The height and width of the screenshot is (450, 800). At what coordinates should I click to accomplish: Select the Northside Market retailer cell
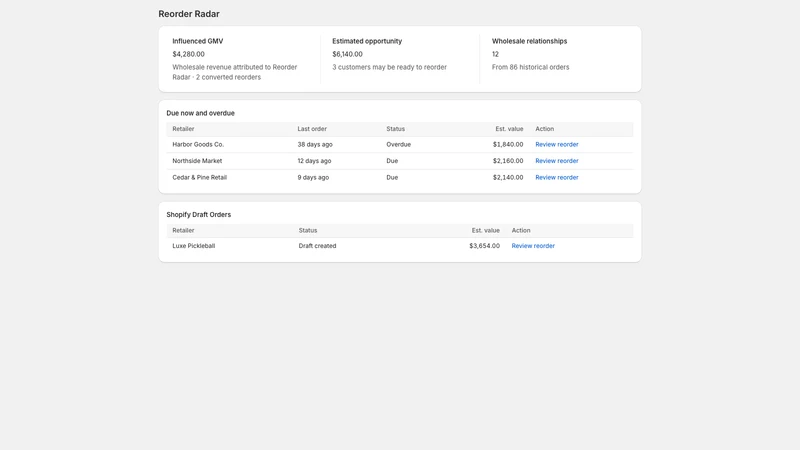point(197,161)
